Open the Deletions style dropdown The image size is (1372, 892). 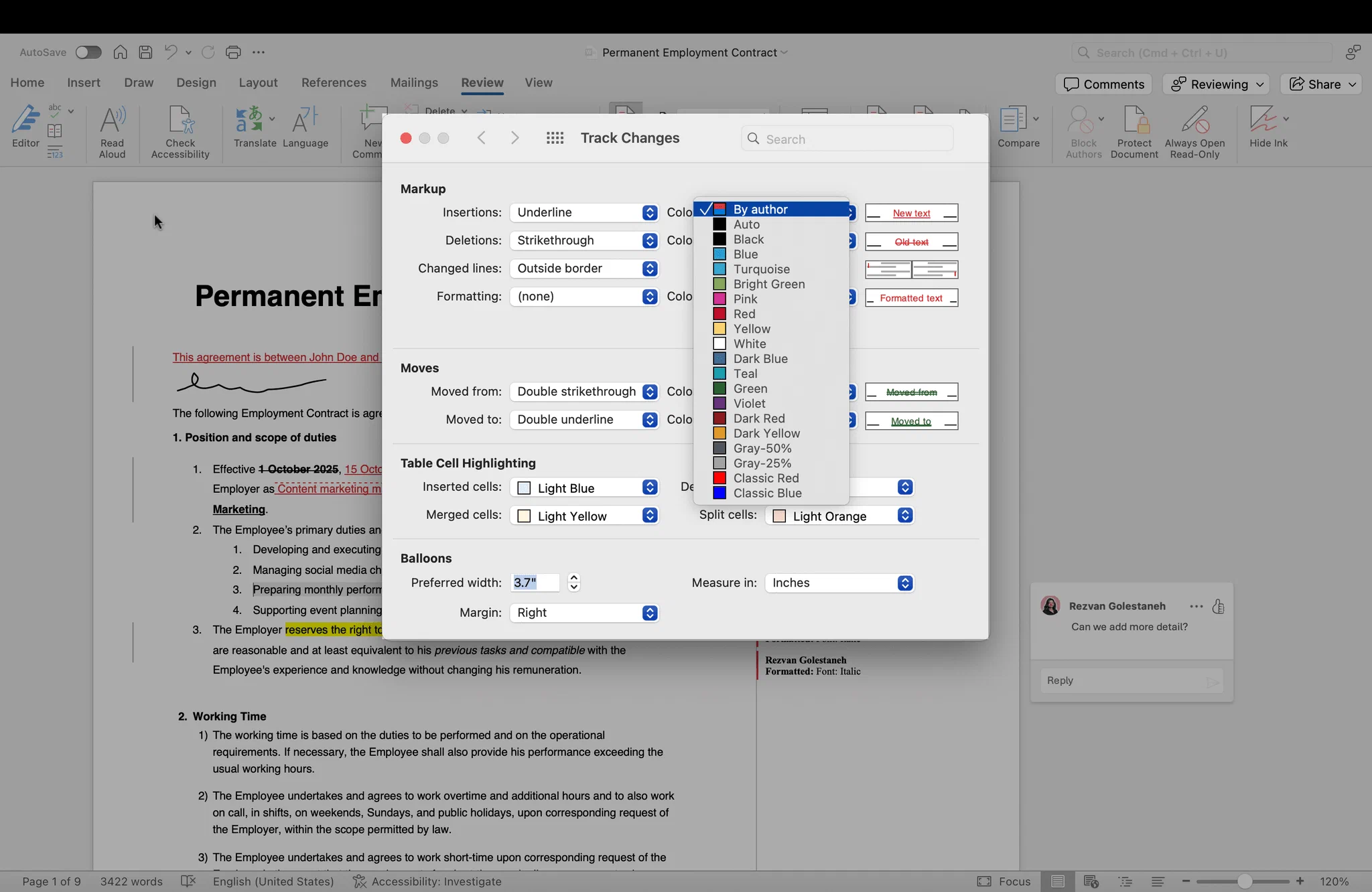pos(584,240)
